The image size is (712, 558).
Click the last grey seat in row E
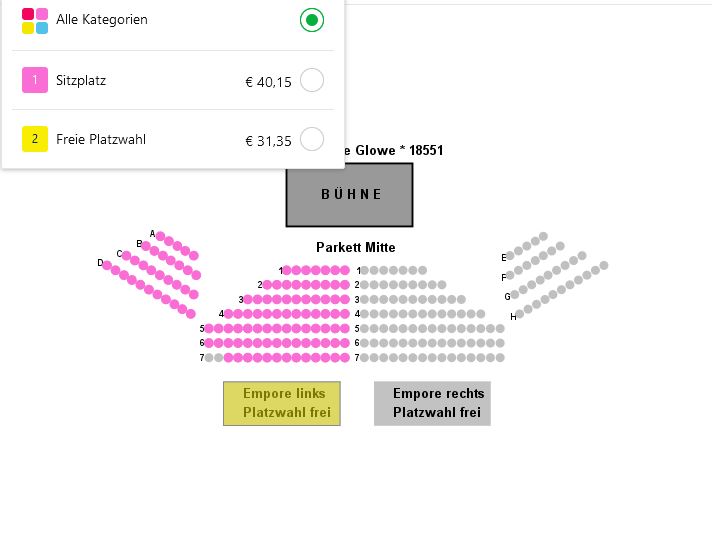coord(544,237)
